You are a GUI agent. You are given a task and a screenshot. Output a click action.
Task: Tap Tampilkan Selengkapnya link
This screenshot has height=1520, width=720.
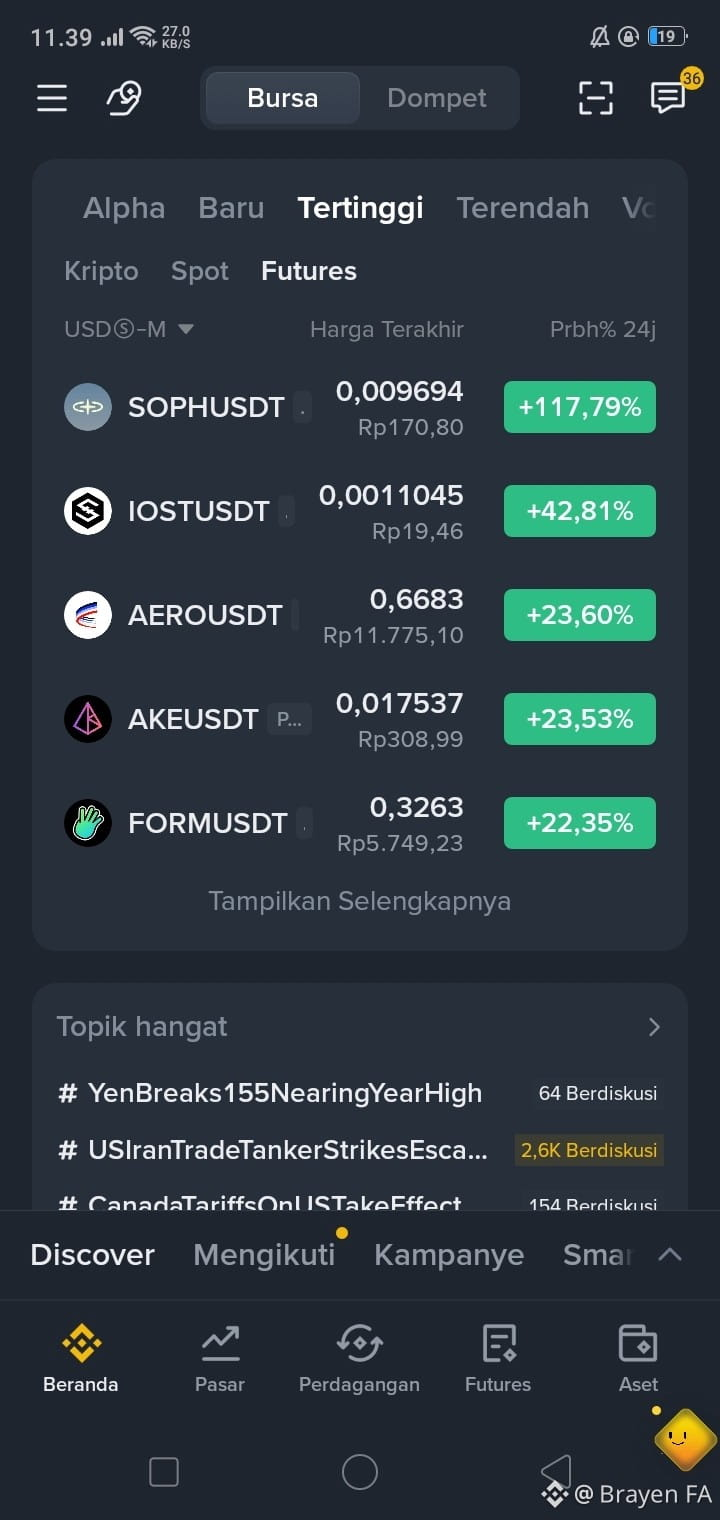(359, 901)
